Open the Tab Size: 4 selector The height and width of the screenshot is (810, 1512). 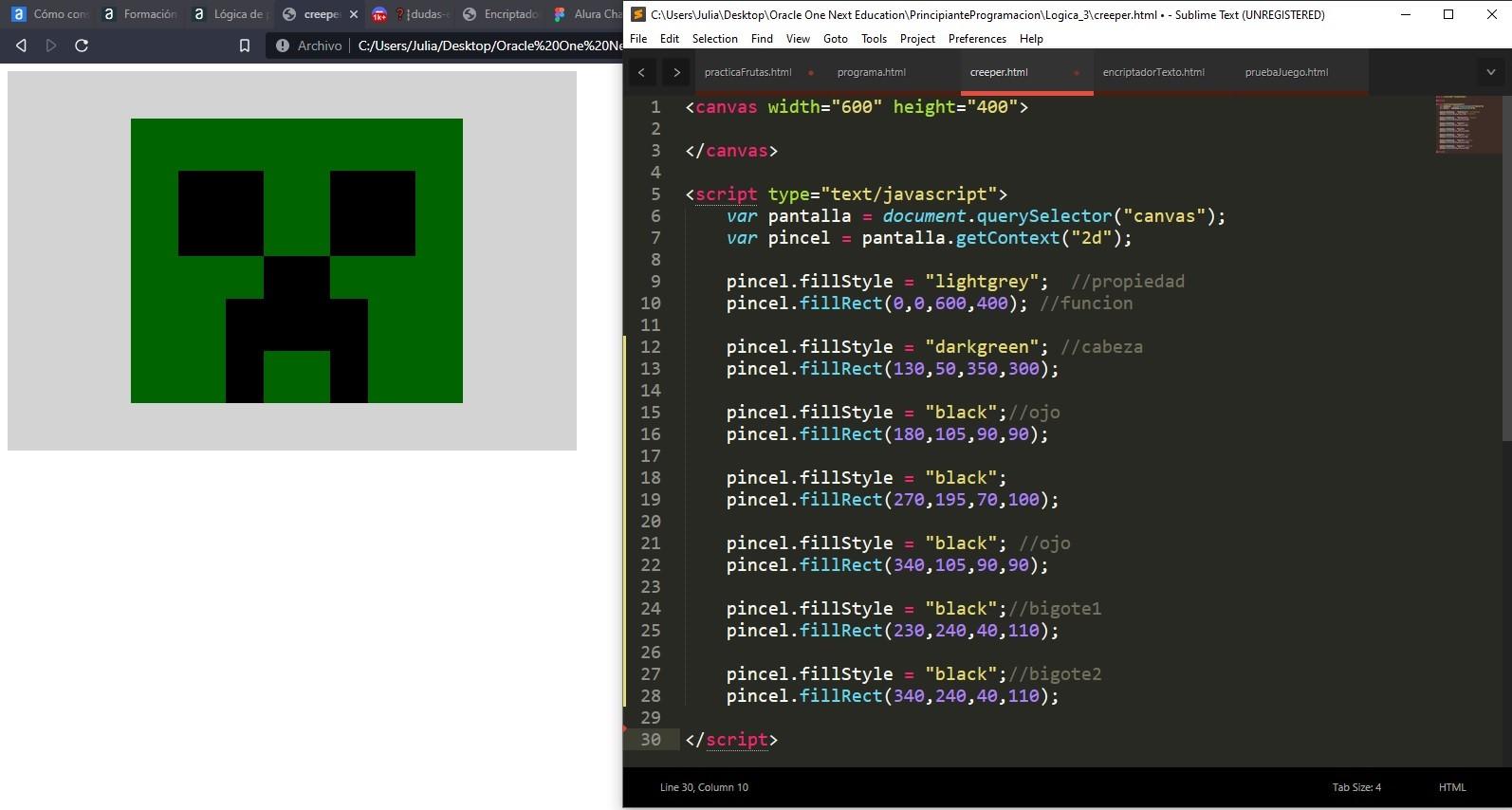(x=1356, y=787)
